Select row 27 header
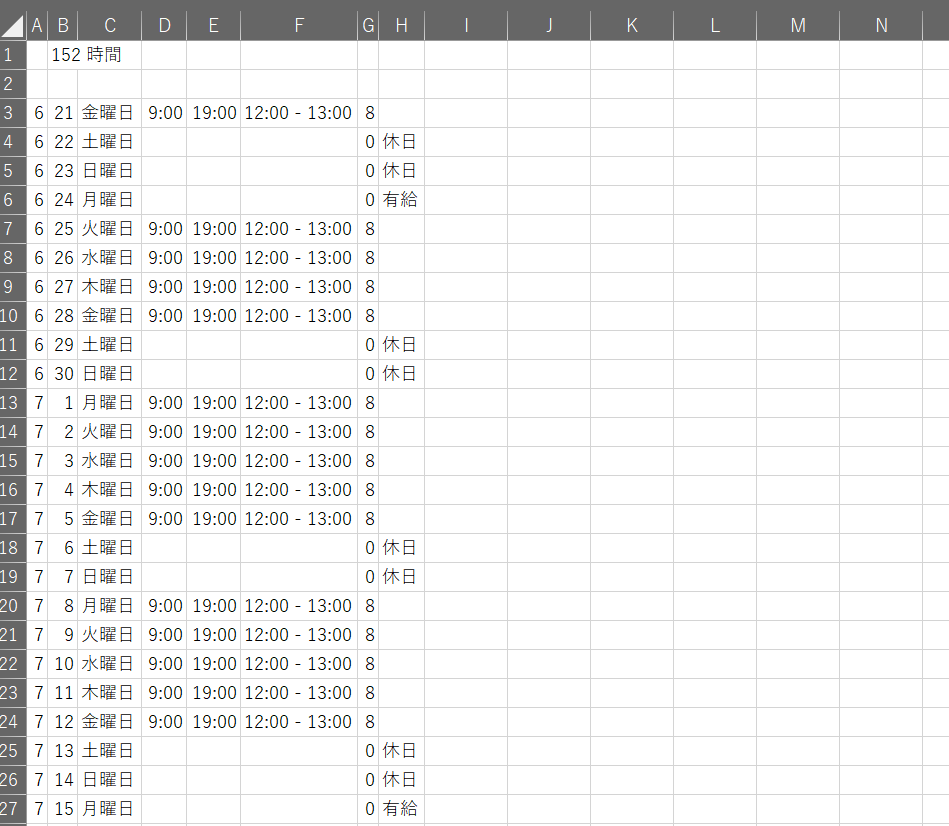This screenshot has height=826, width=949. click(13, 809)
